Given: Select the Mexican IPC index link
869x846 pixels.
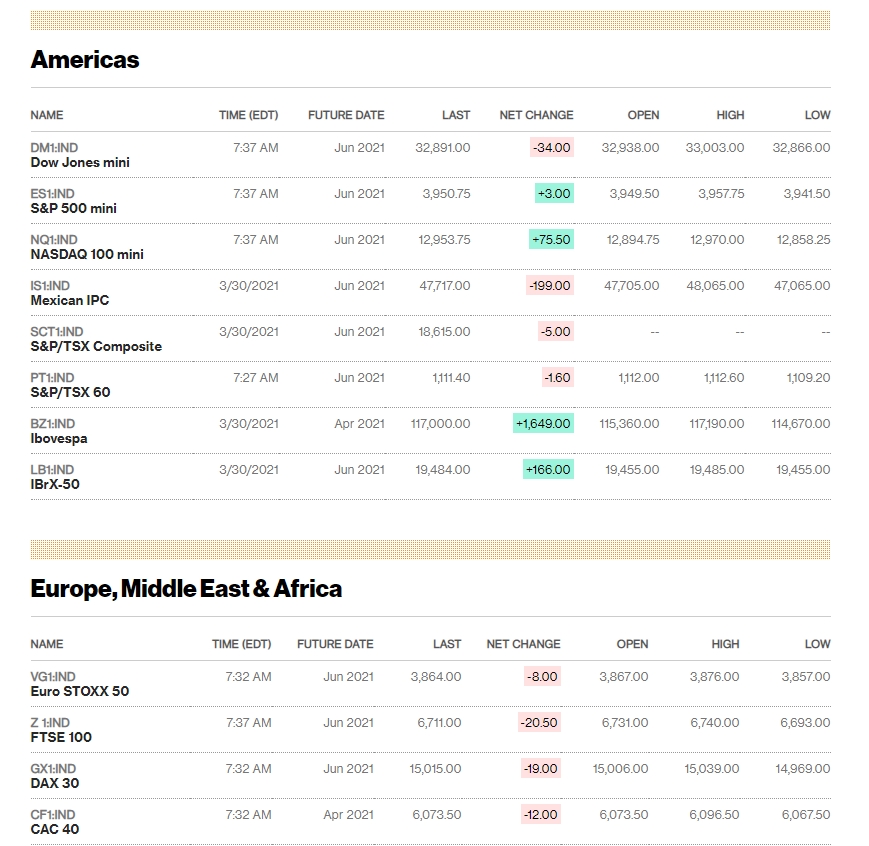Looking at the screenshot, I should pos(70,300).
